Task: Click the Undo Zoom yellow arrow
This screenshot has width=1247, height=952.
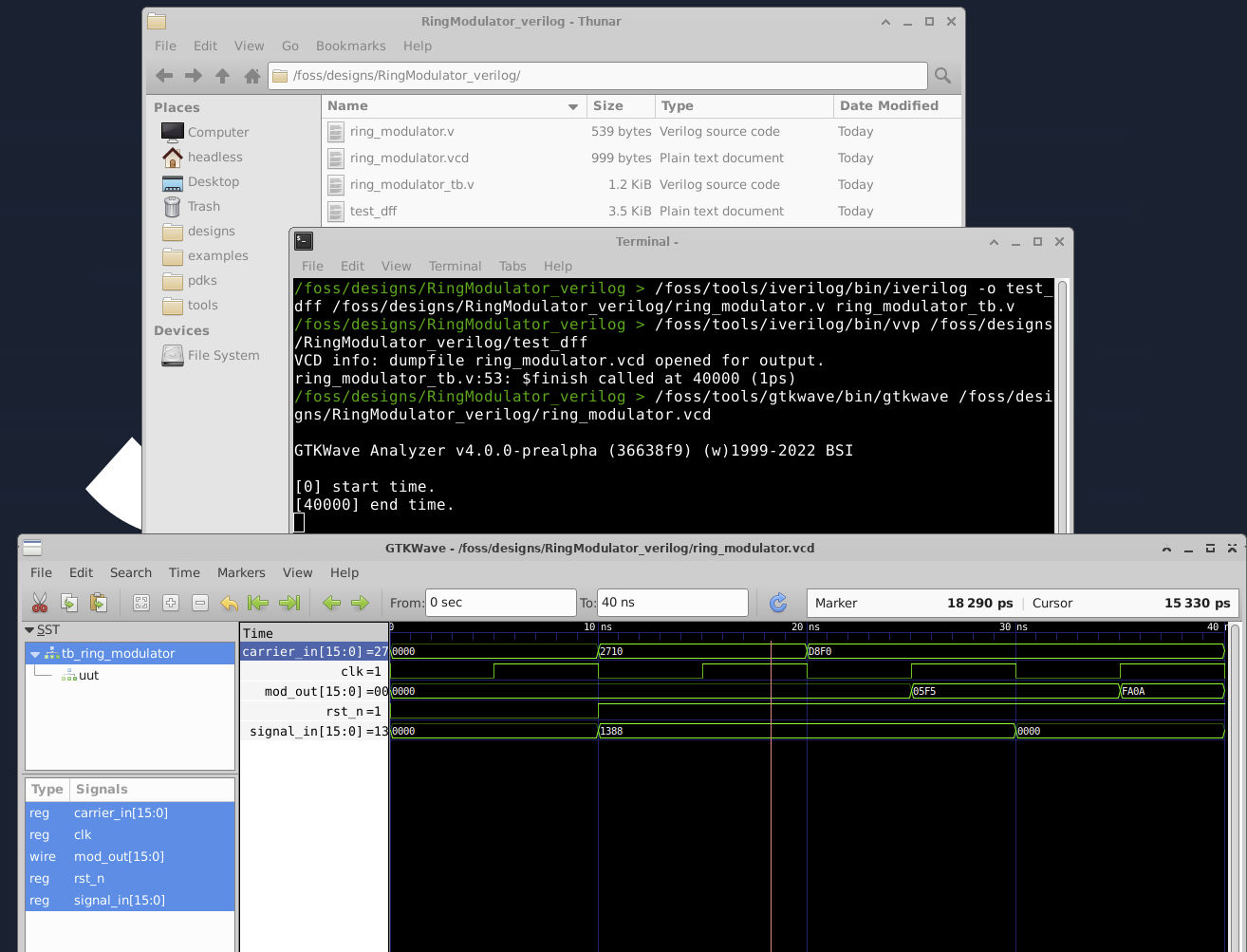Action: coord(230,603)
